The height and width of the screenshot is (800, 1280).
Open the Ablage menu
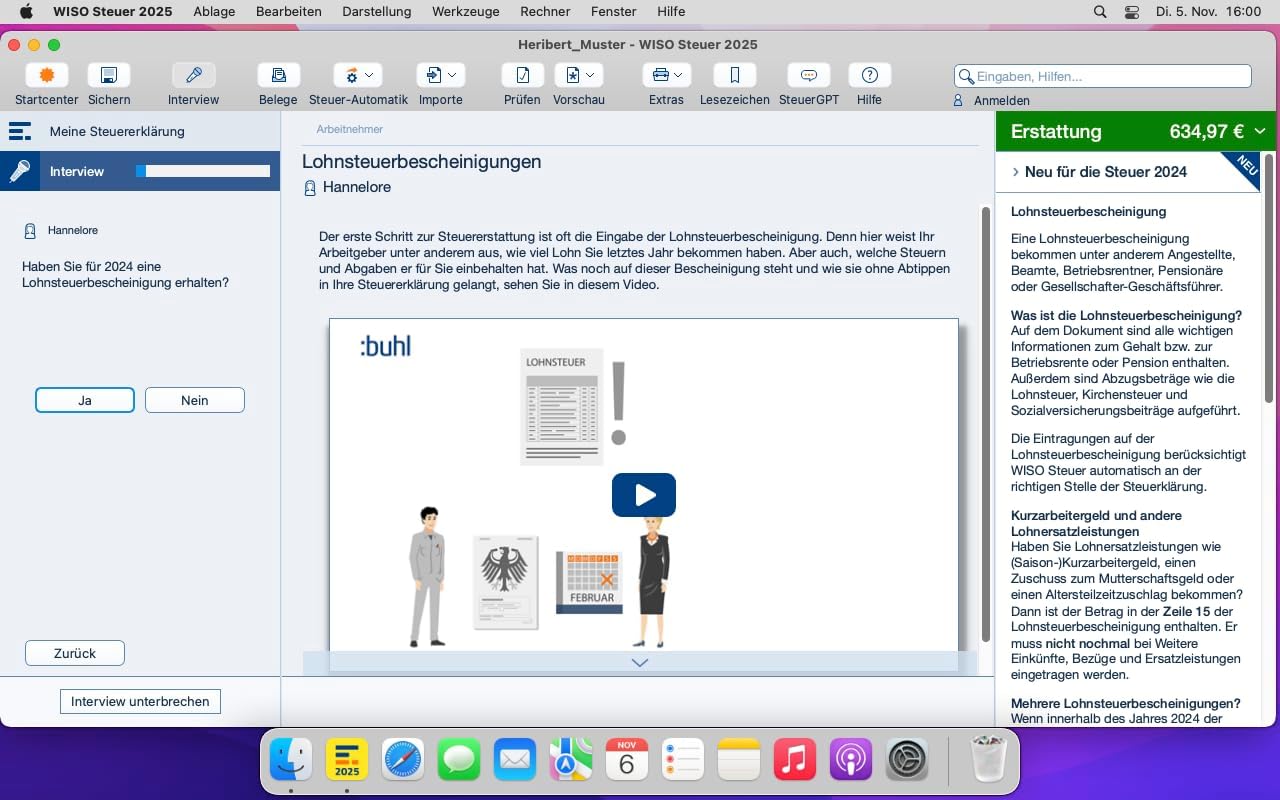pos(214,12)
